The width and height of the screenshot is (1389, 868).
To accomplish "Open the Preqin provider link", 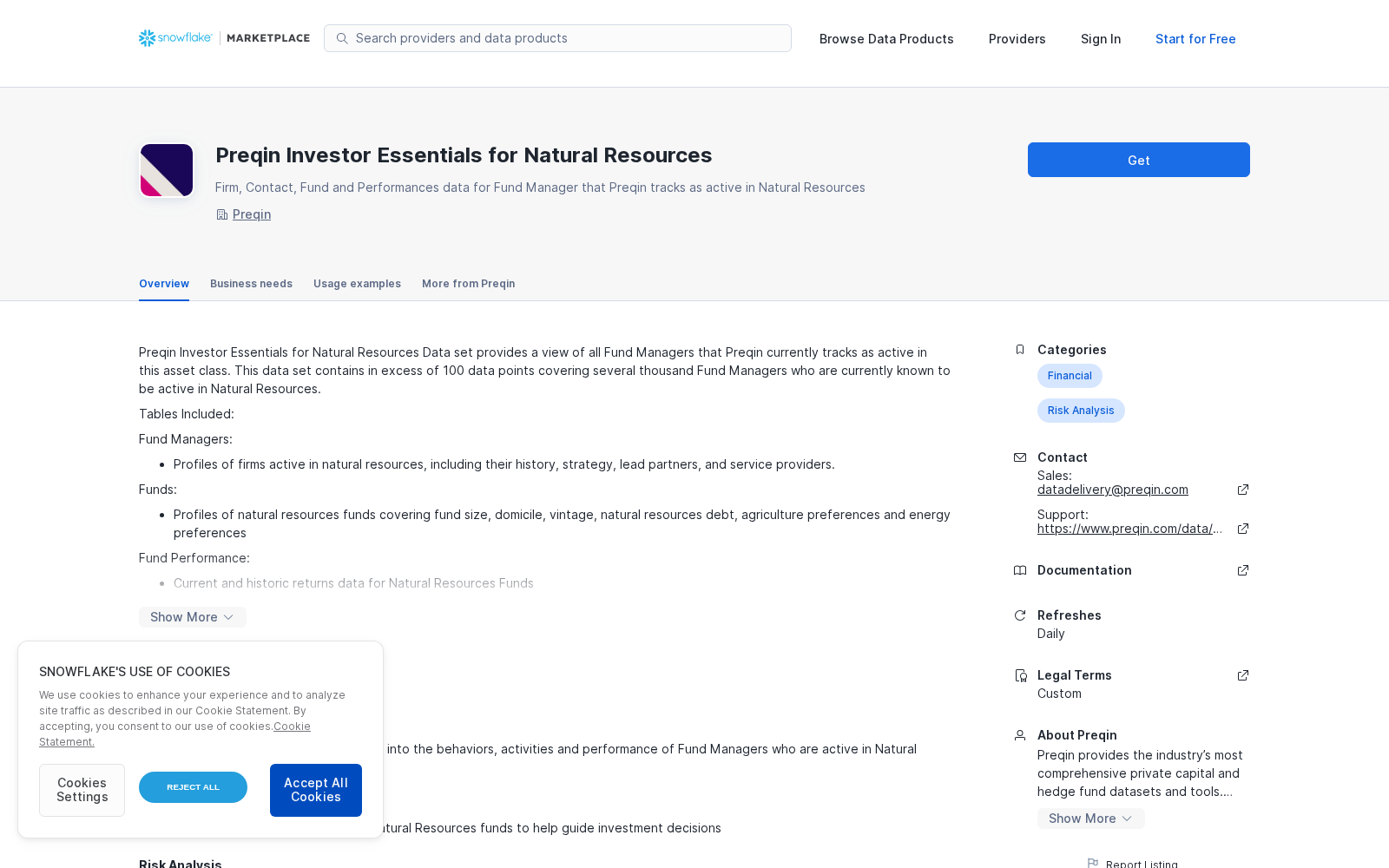I will [252, 214].
